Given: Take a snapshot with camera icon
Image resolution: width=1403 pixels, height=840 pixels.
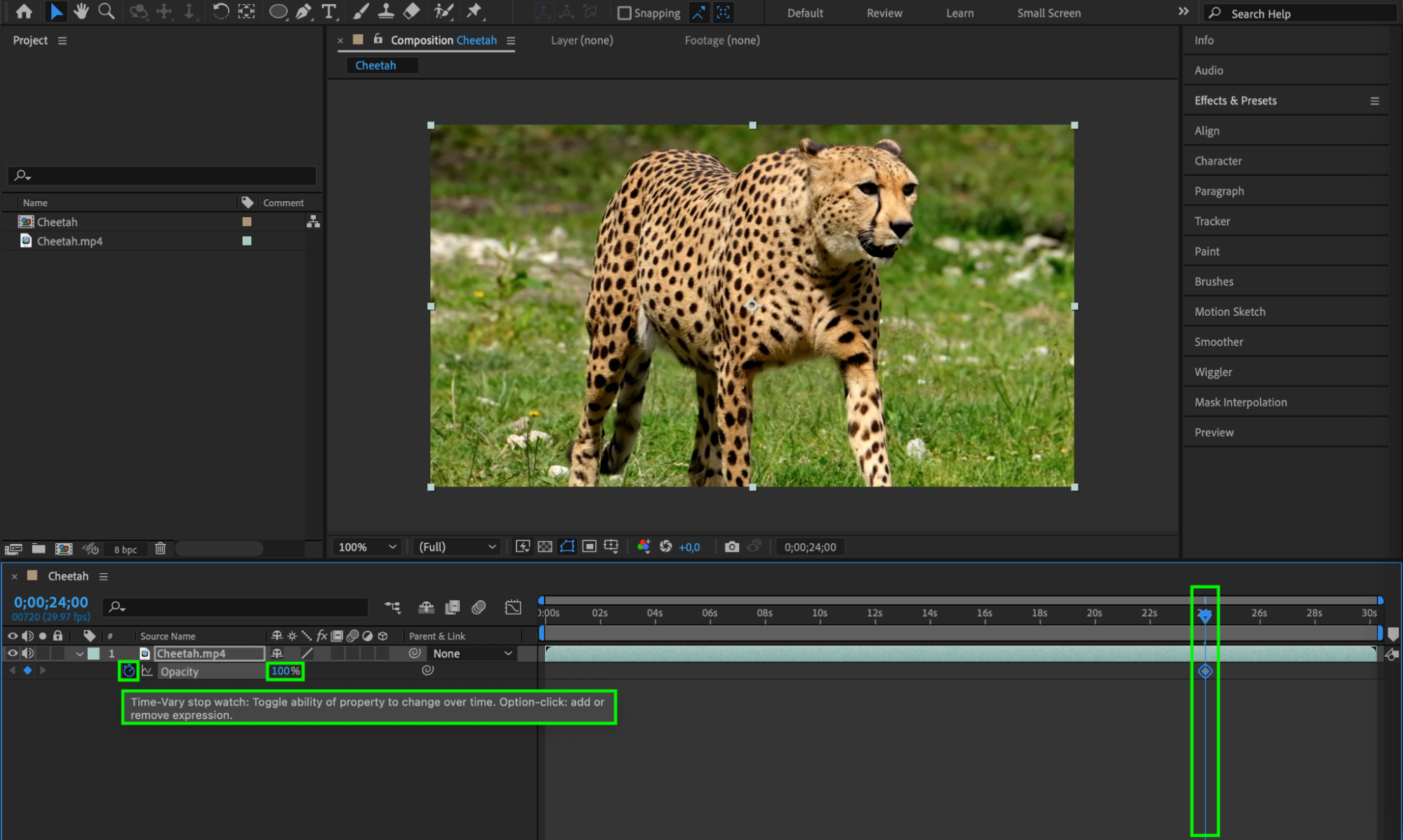Looking at the screenshot, I should 731,547.
